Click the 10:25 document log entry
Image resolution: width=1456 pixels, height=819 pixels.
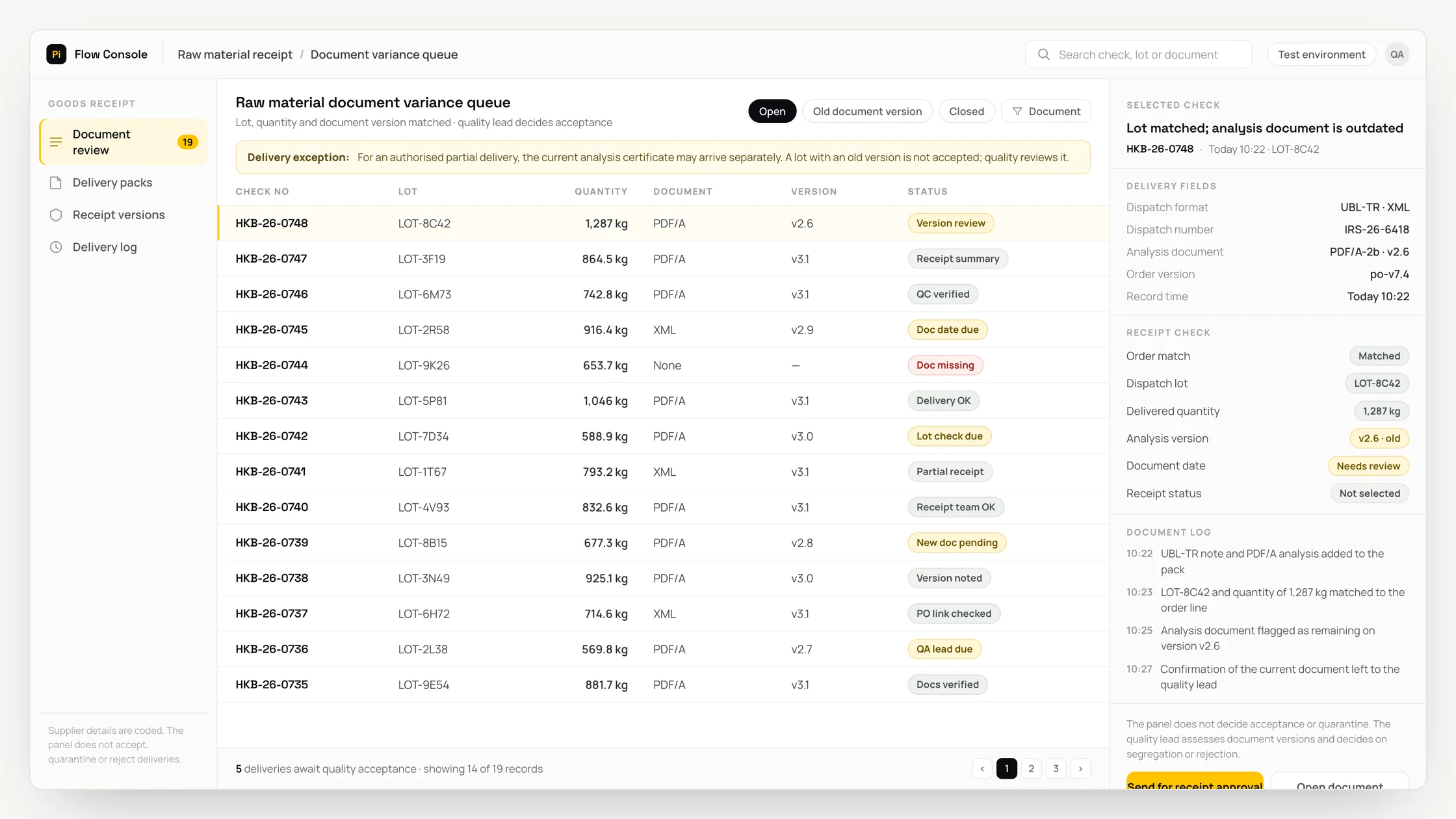(x=1267, y=638)
